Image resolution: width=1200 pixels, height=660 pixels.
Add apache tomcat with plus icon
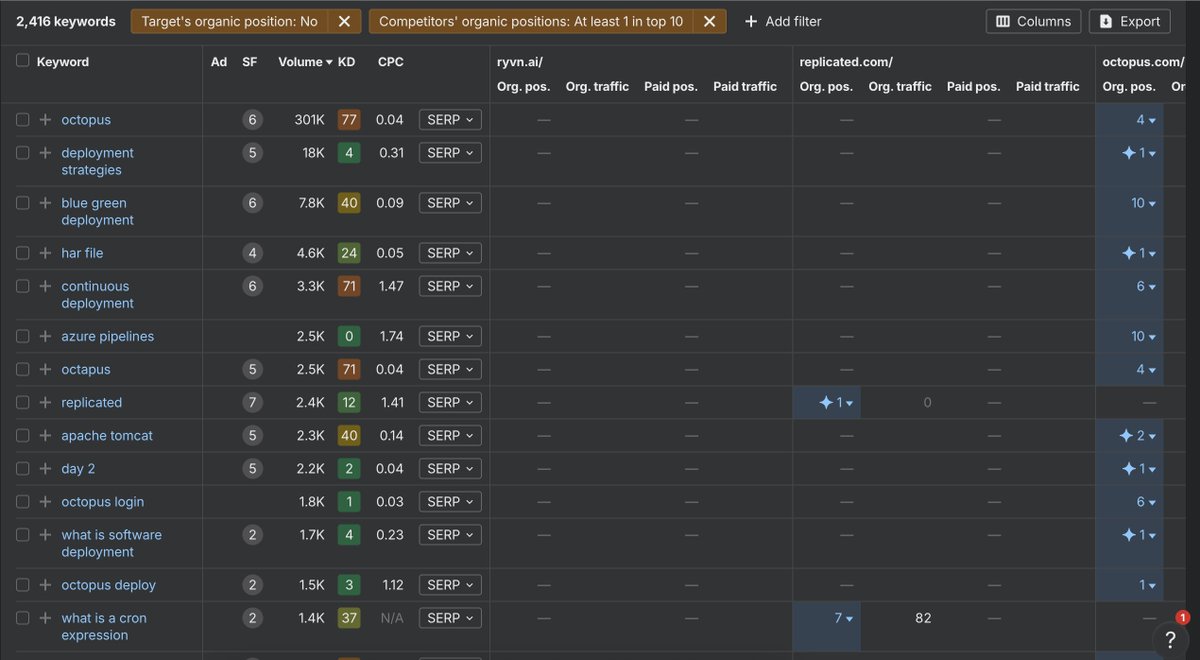click(x=45, y=435)
